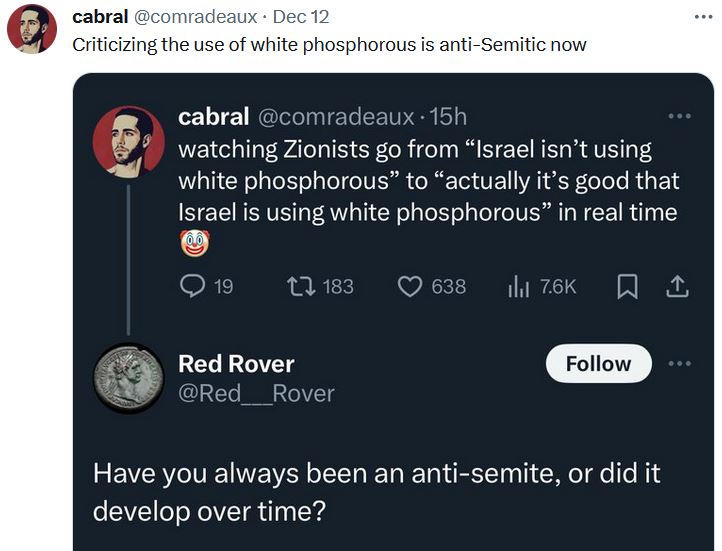Like the quoted tweet with 638 hearts
This screenshot has width=722, height=551.
[x=410, y=286]
